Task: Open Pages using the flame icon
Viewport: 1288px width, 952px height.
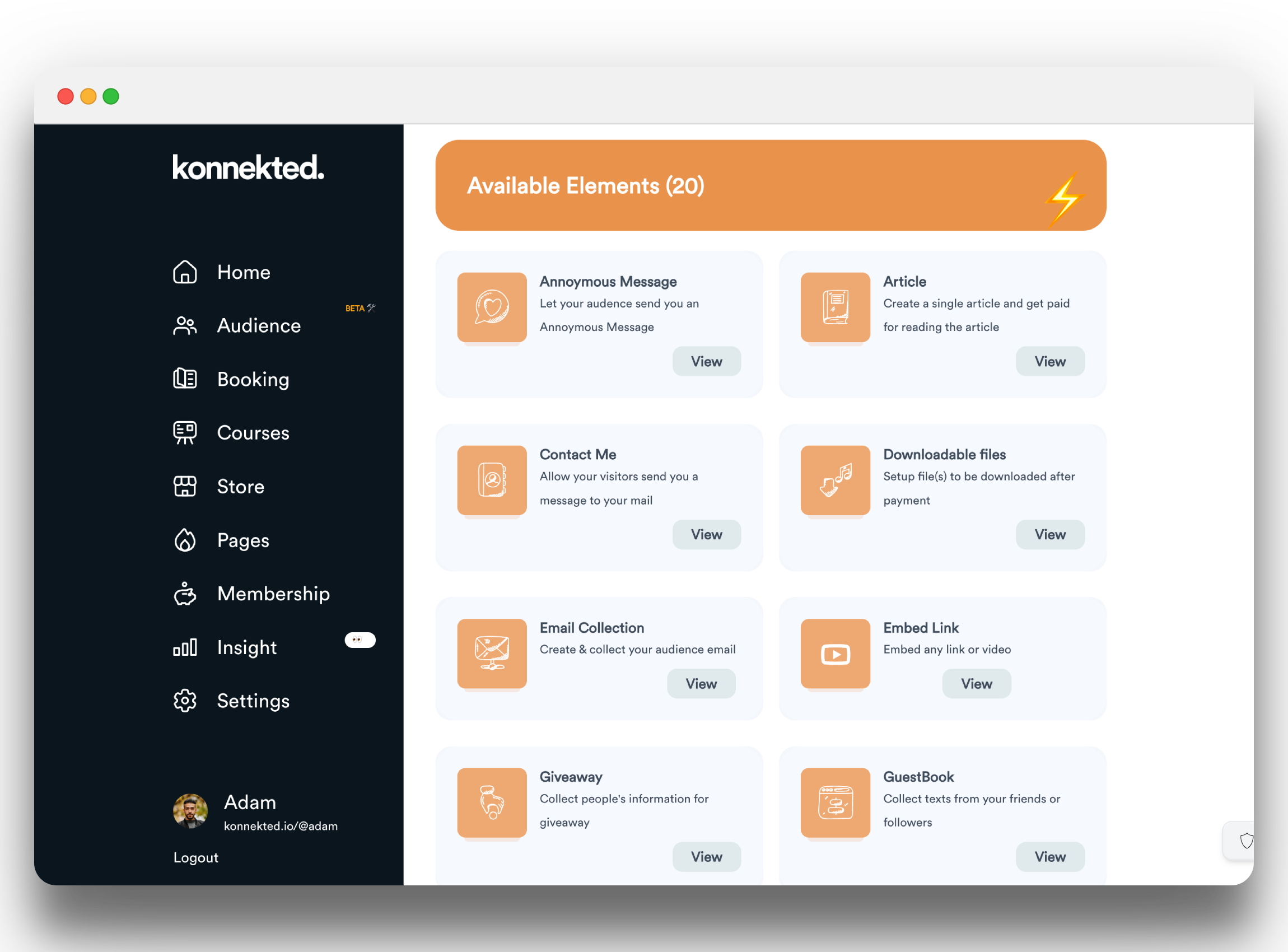Action: coord(185,540)
